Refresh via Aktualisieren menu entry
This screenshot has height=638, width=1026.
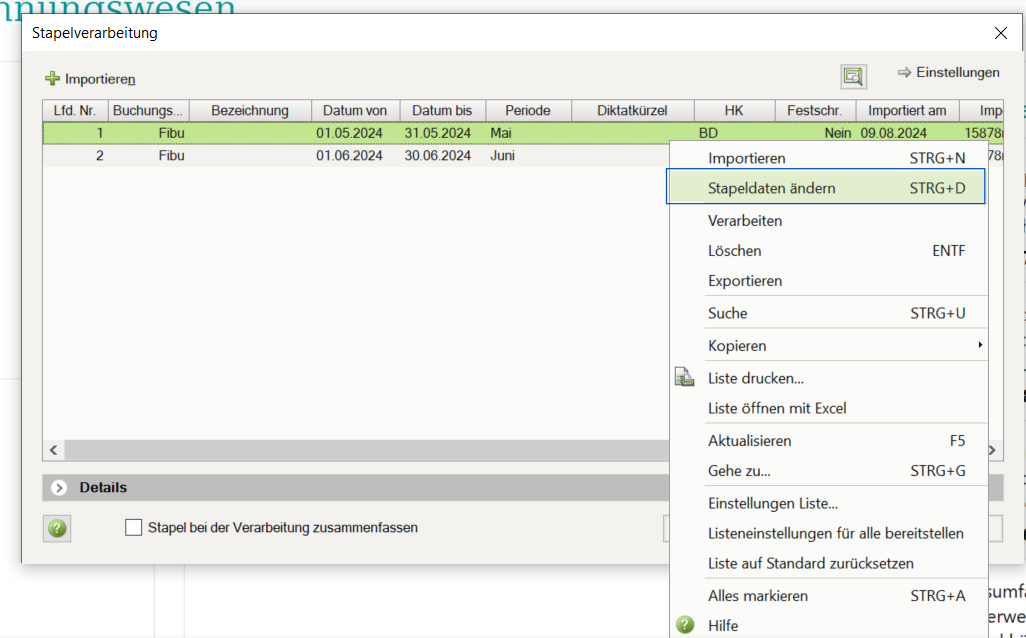coord(749,440)
